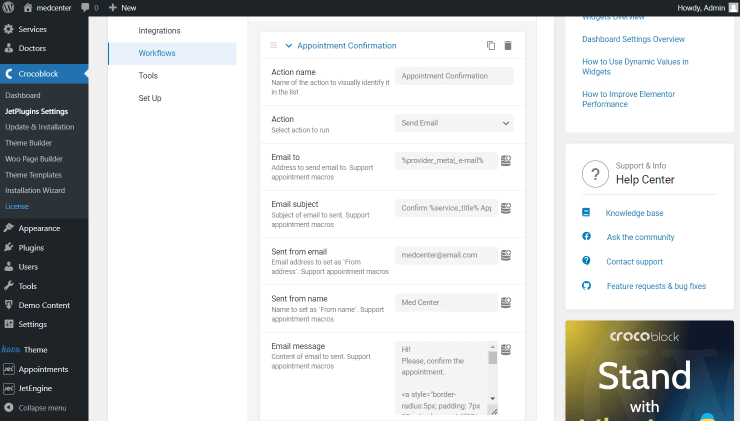Click the Help Center question mark icon
The height and width of the screenshot is (421, 740).
pos(595,174)
